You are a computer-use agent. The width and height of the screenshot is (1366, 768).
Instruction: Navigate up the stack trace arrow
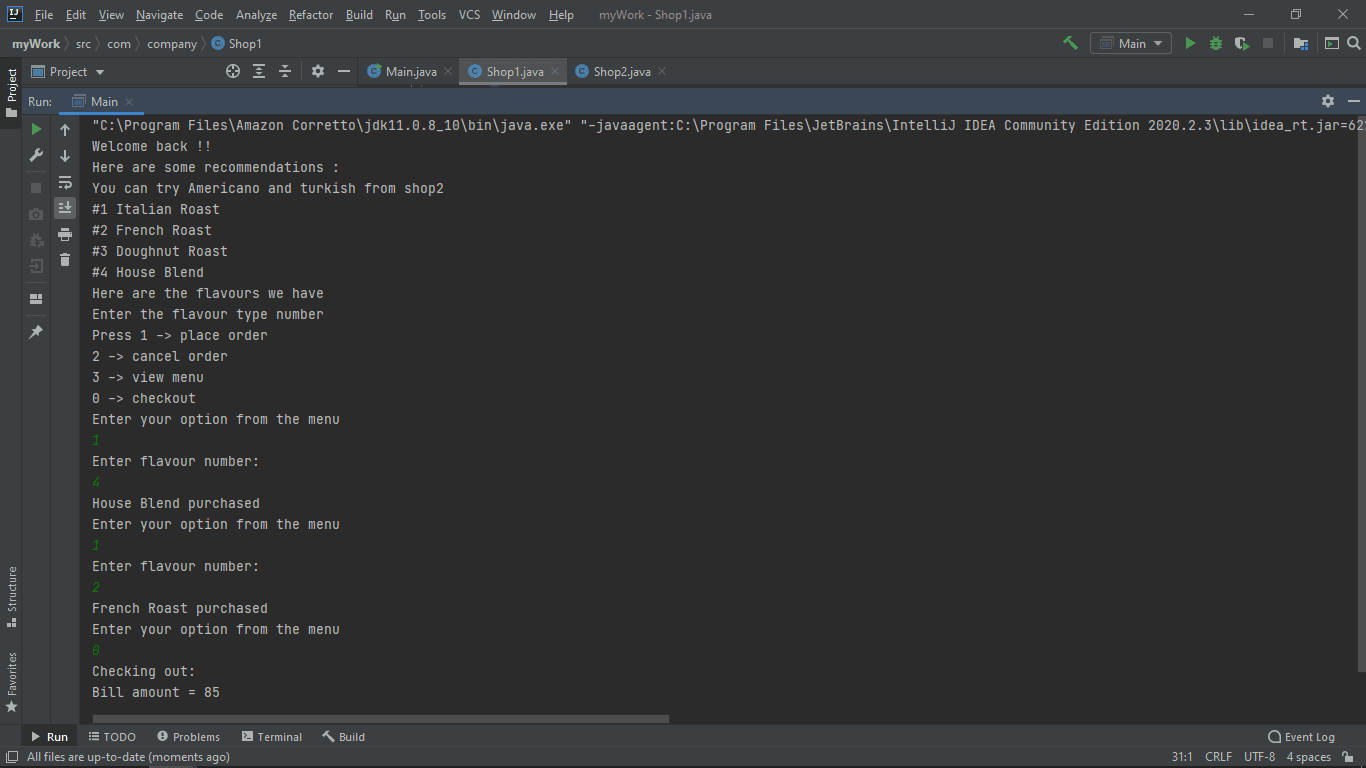[65, 129]
